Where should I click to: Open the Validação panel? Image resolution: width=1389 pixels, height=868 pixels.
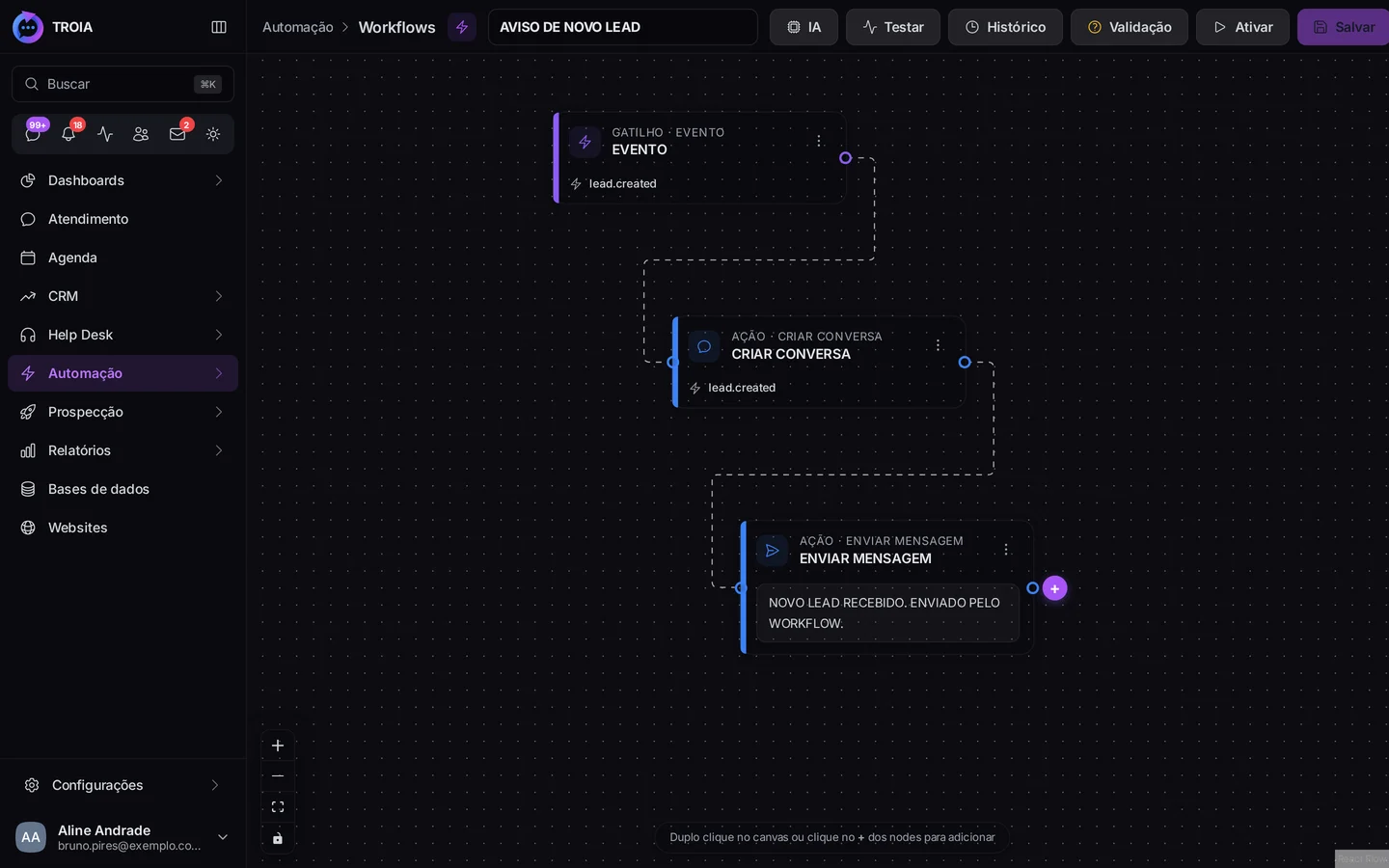click(x=1129, y=27)
